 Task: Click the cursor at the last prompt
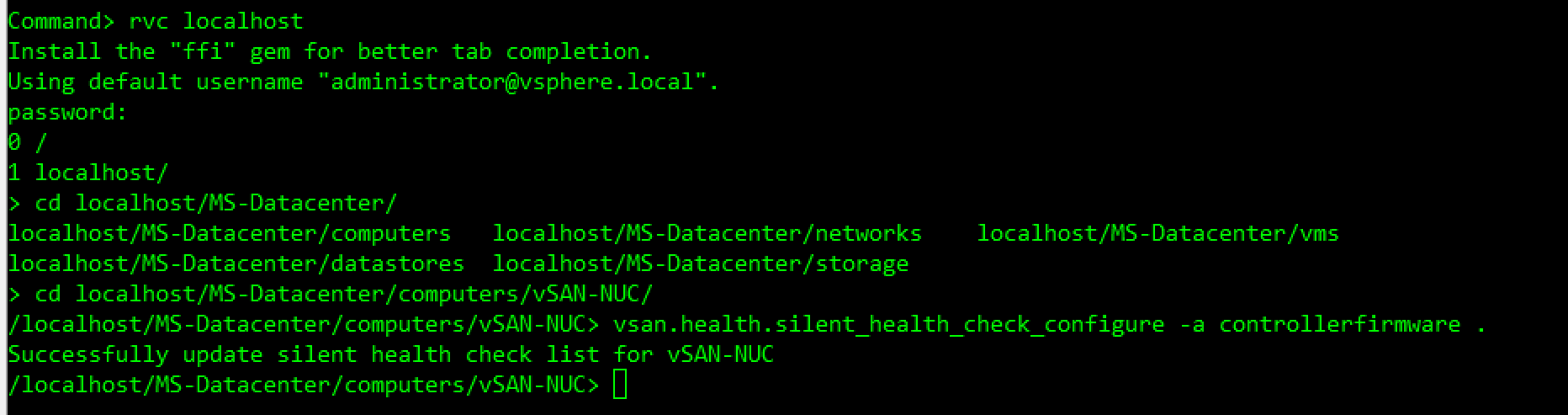[x=620, y=385]
